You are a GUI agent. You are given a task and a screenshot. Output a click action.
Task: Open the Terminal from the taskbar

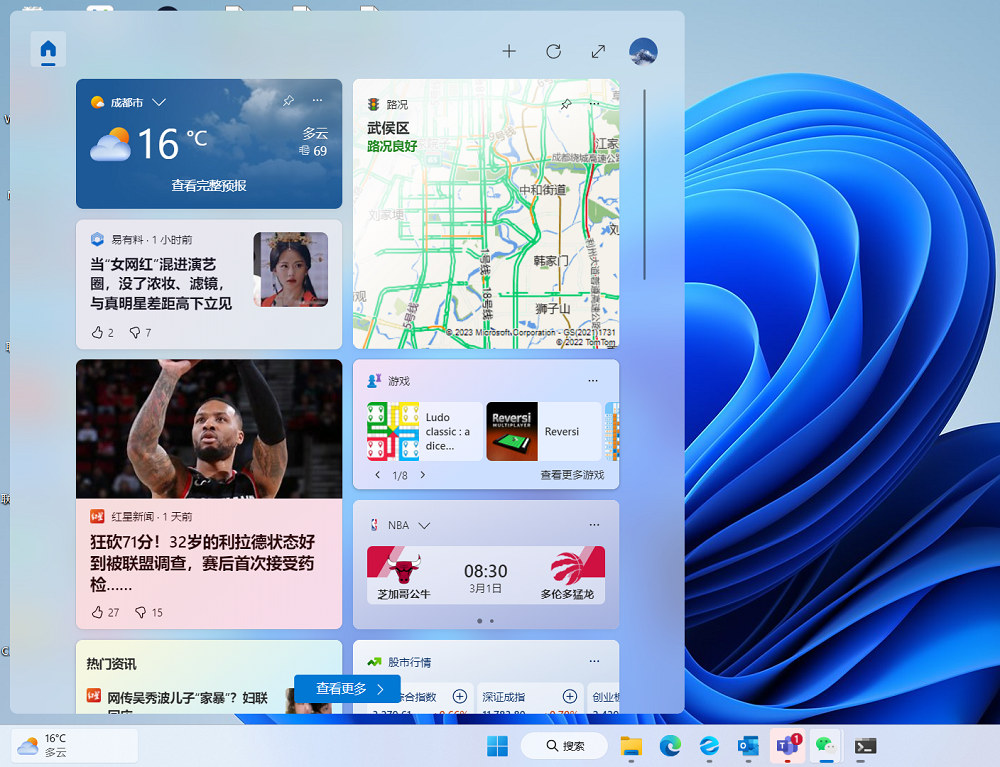pos(865,745)
